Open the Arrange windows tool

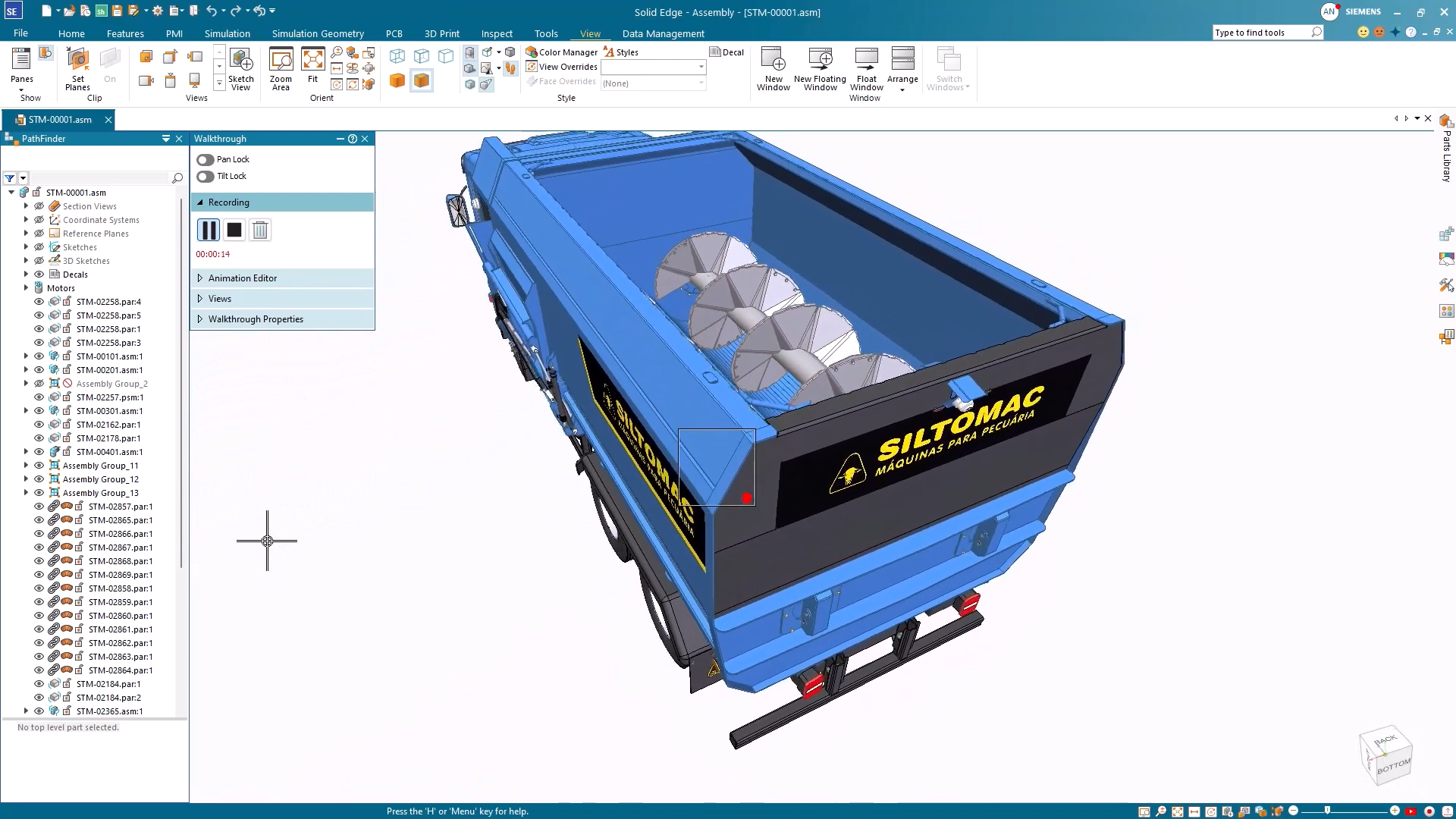coord(902,69)
